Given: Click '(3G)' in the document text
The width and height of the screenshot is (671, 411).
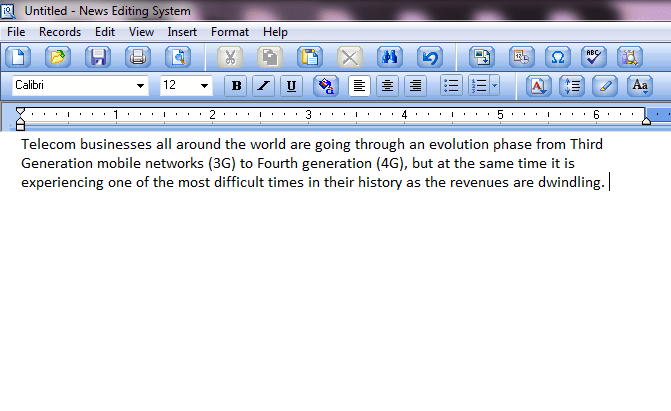Looking at the screenshot, I should pos(222,164).
